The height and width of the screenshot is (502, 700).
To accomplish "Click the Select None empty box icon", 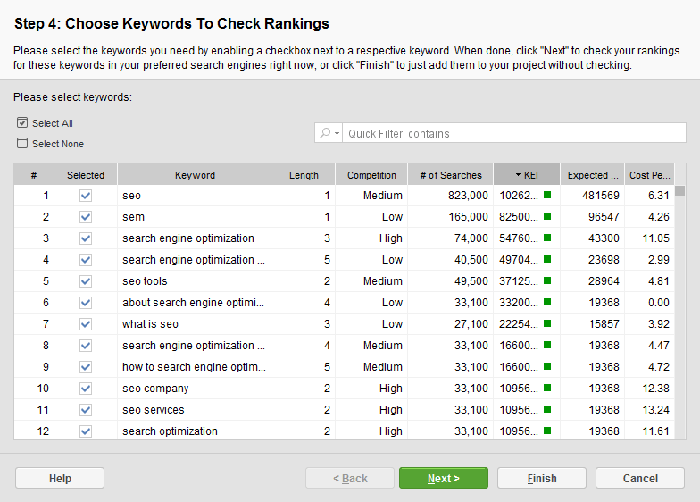I will [x=22, y=143].
